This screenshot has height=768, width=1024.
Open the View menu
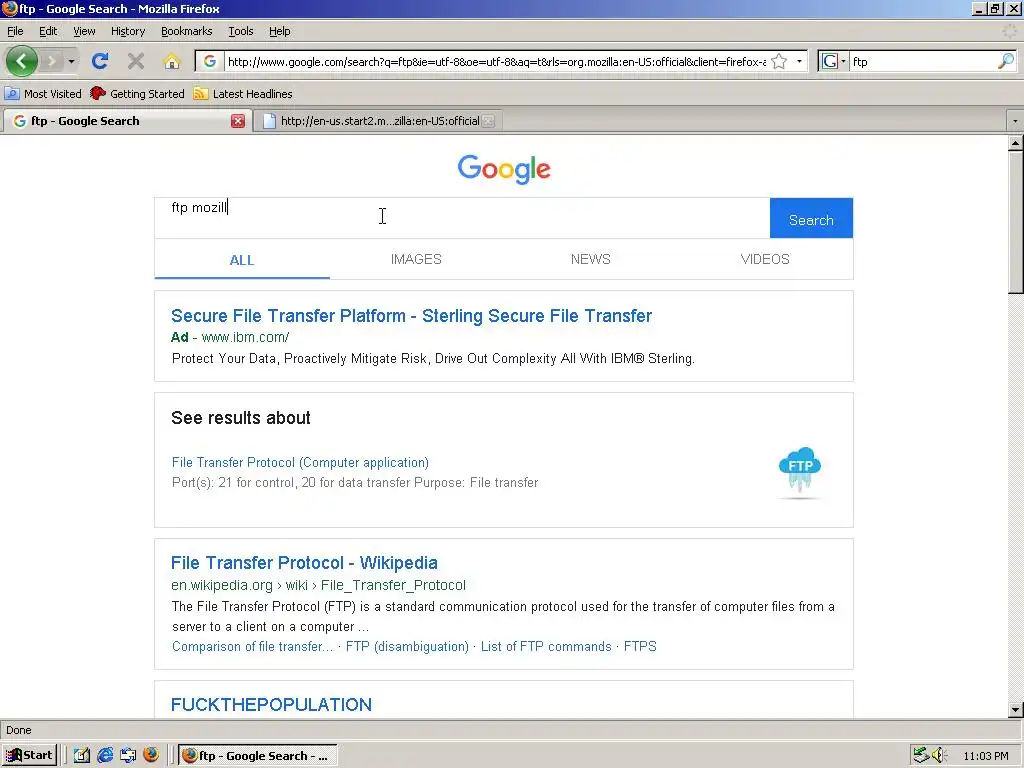coord(84,31)
